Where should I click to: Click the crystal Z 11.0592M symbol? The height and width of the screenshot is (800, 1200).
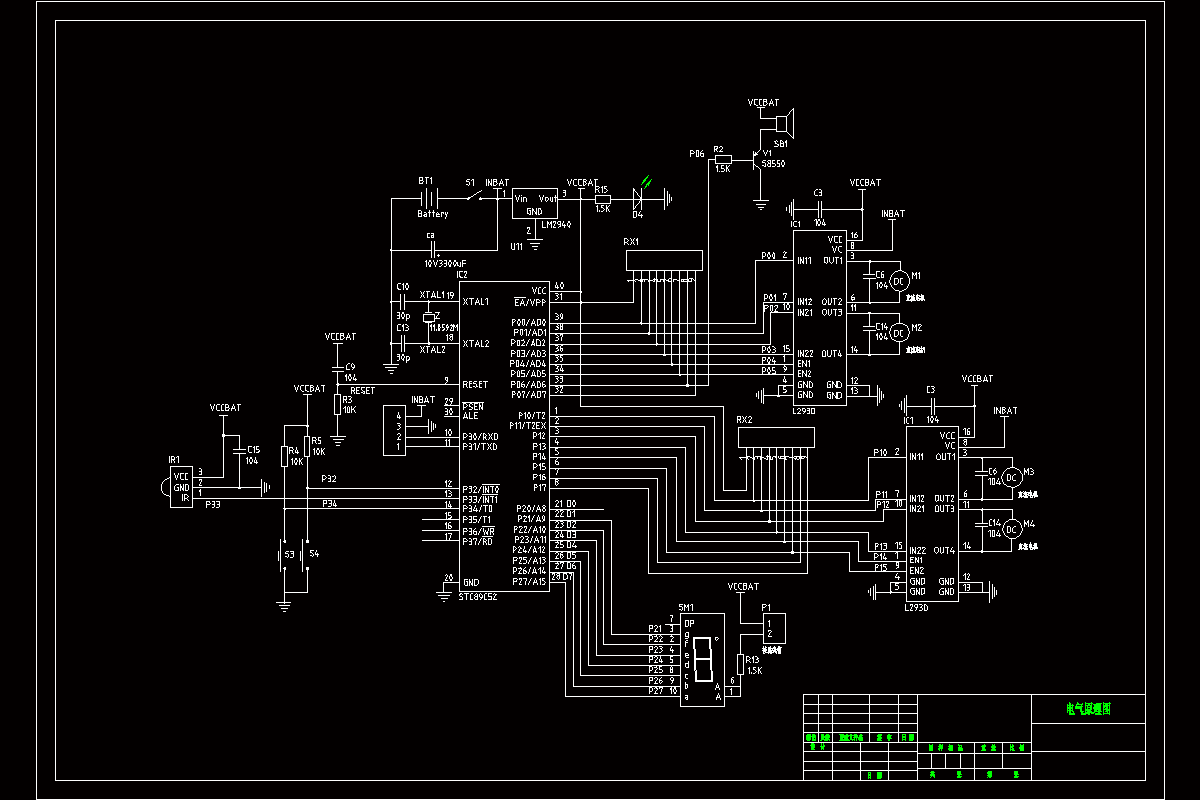click(x=431, y=319)
